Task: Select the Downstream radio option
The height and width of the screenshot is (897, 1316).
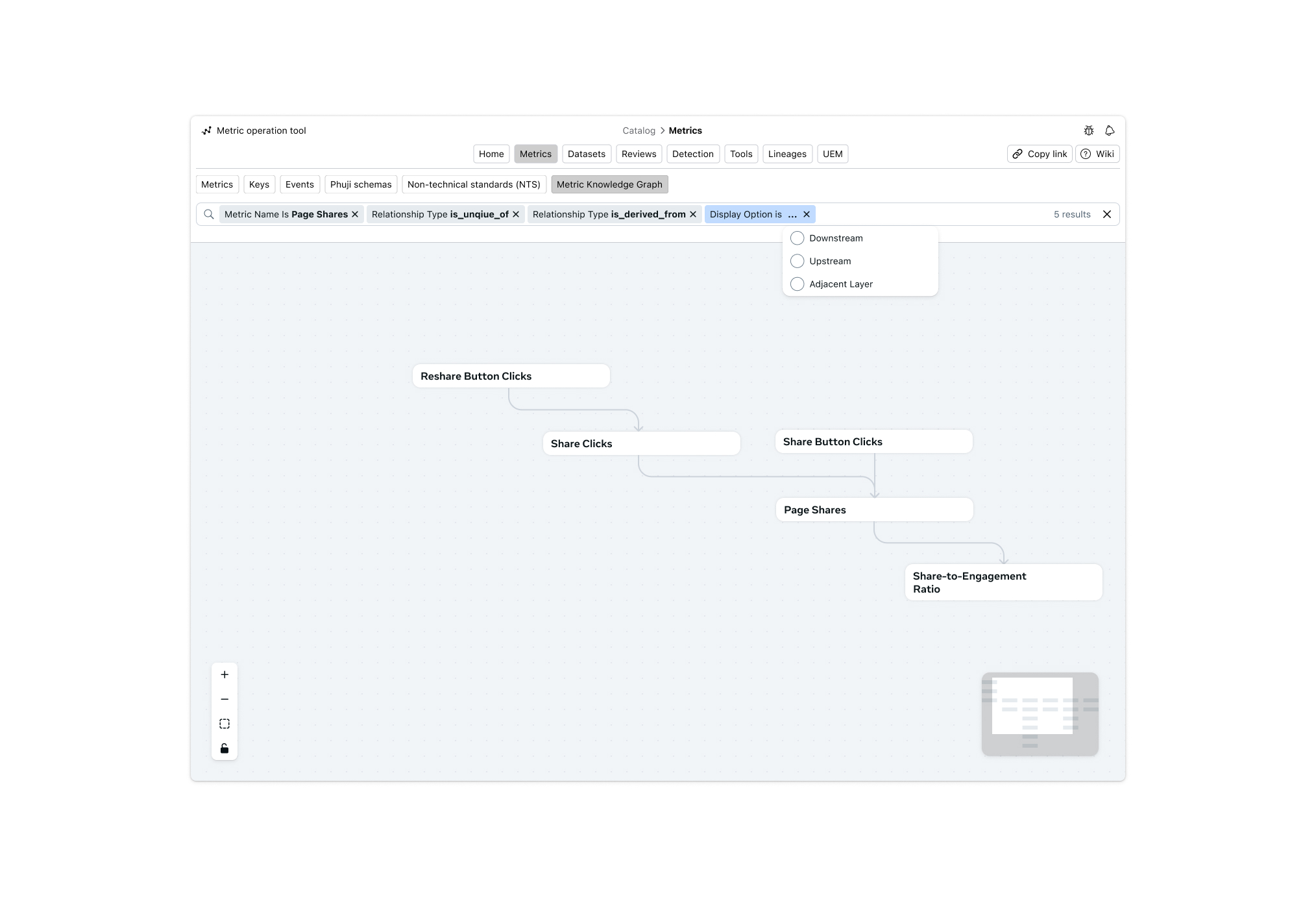Action: [x=798, y=238]
